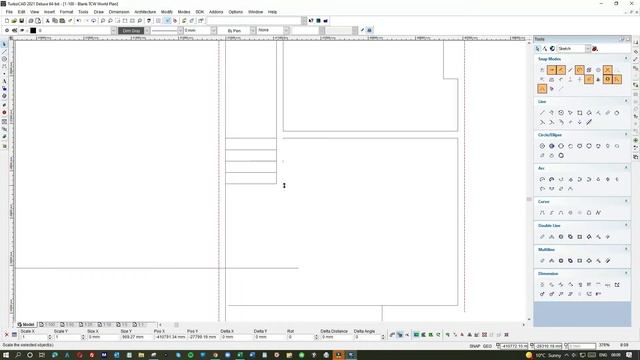Viewport: 640px width, 360px height.
Task: Collapse the Arc section
Action: pos(626,168)
